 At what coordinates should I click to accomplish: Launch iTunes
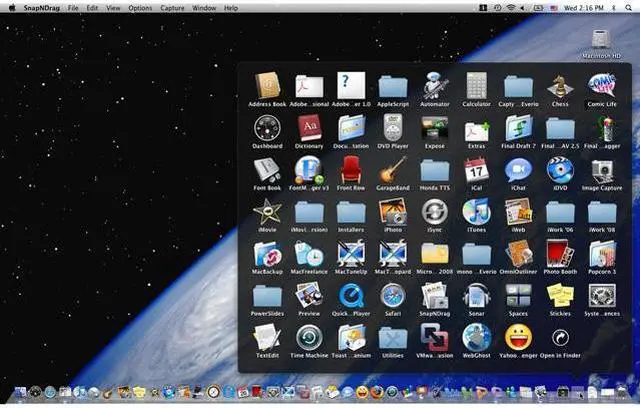pyautogui.click(x=476, y=212)
